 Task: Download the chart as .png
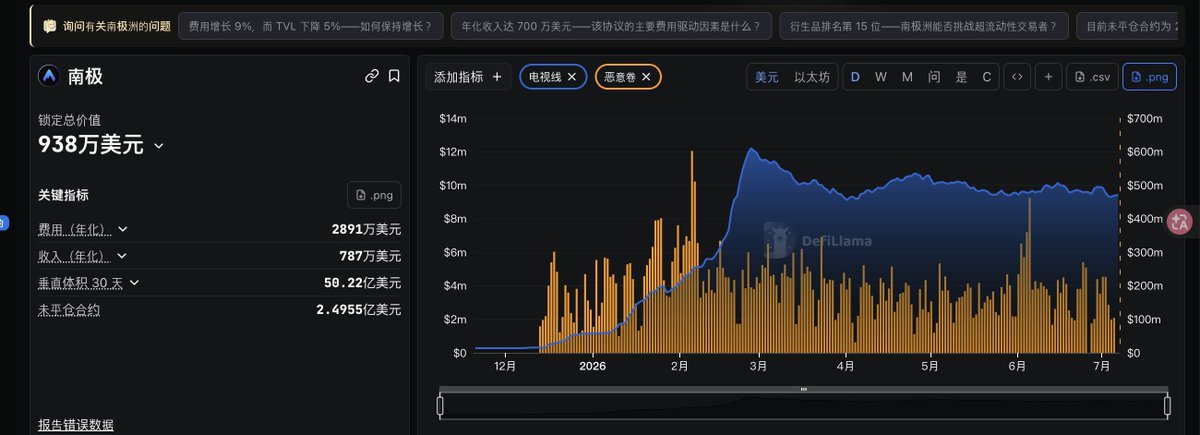1148,77
